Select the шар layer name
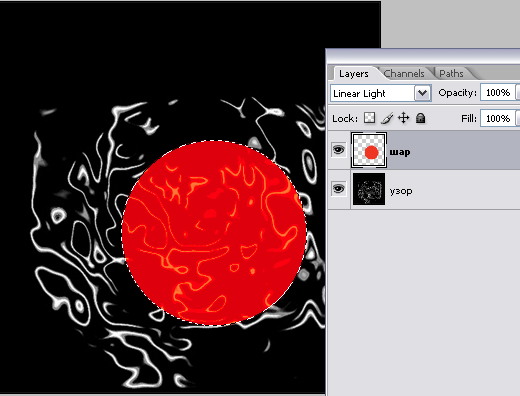 400,152
